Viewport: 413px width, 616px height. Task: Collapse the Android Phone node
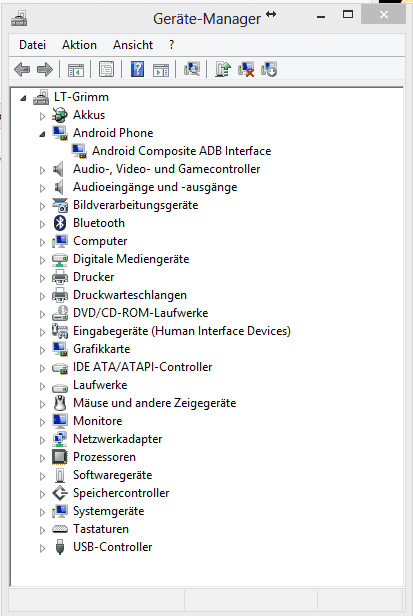click(42, 134)
